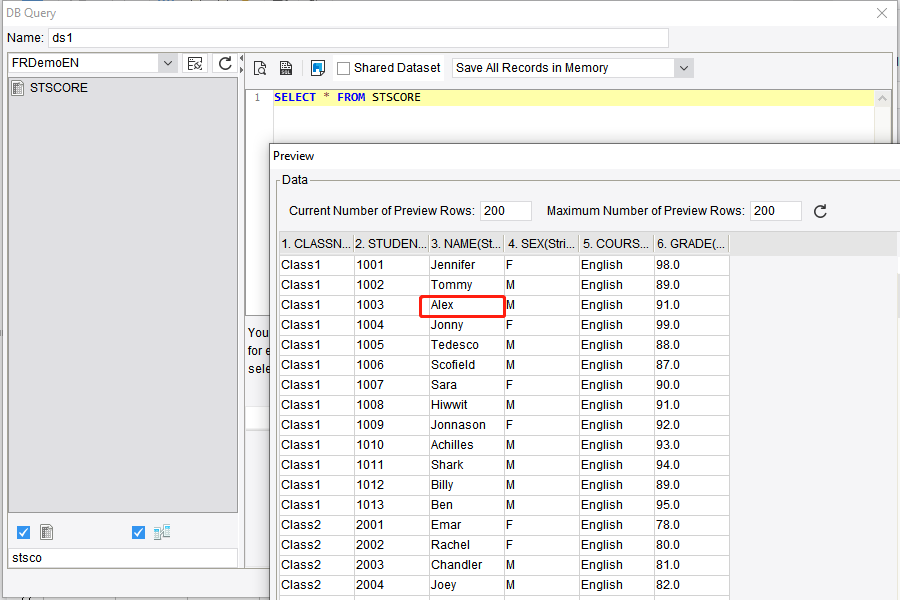This screenshot has width=900, height=600.
Task: Enable the Shared Dataset checkbox
Action: pos(343,67)
